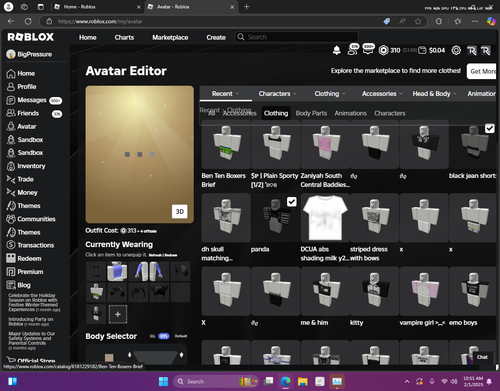Open Microsoft Edge in the taskbar
The width and height of the screenshot is (500, 391).
(x=285, y=381)
